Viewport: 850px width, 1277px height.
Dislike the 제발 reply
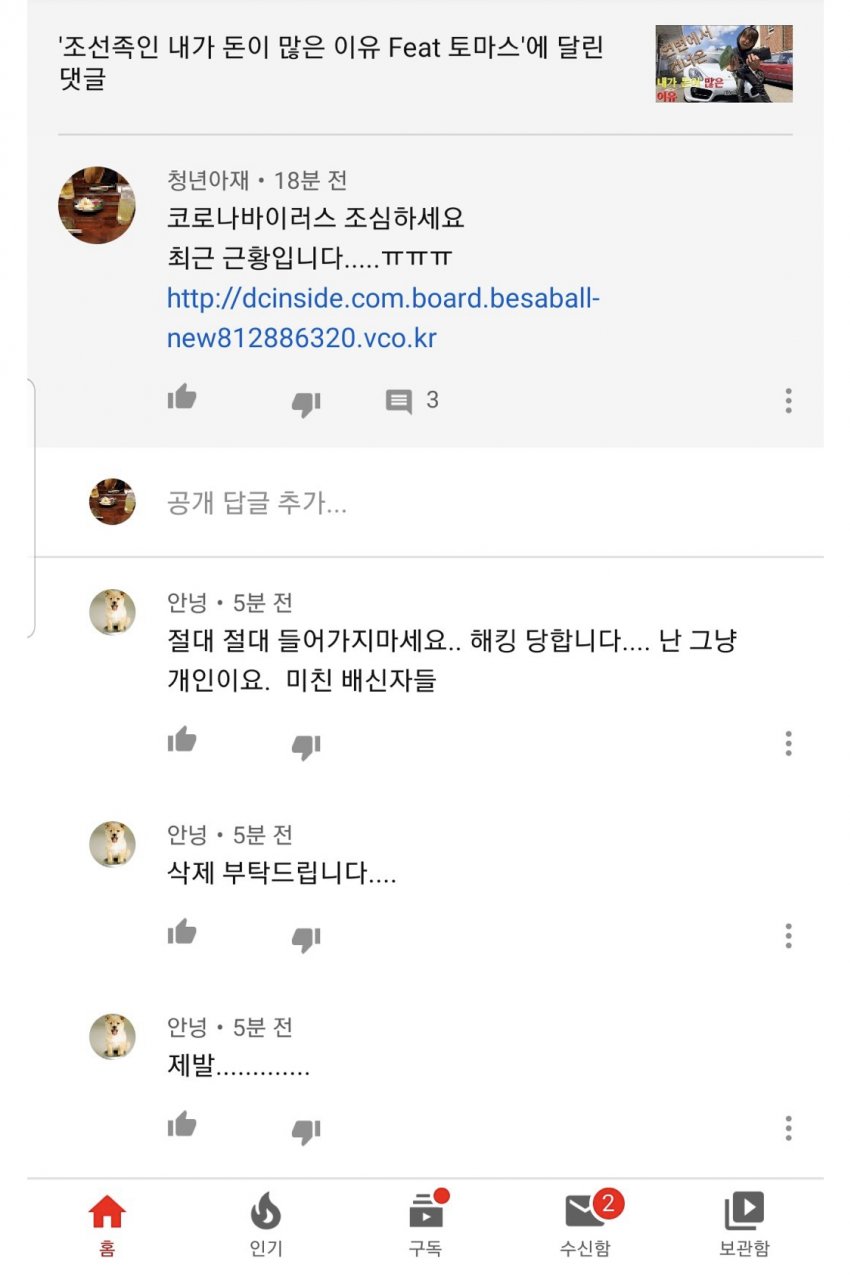pyautogui.click(x=305, y=1130)
